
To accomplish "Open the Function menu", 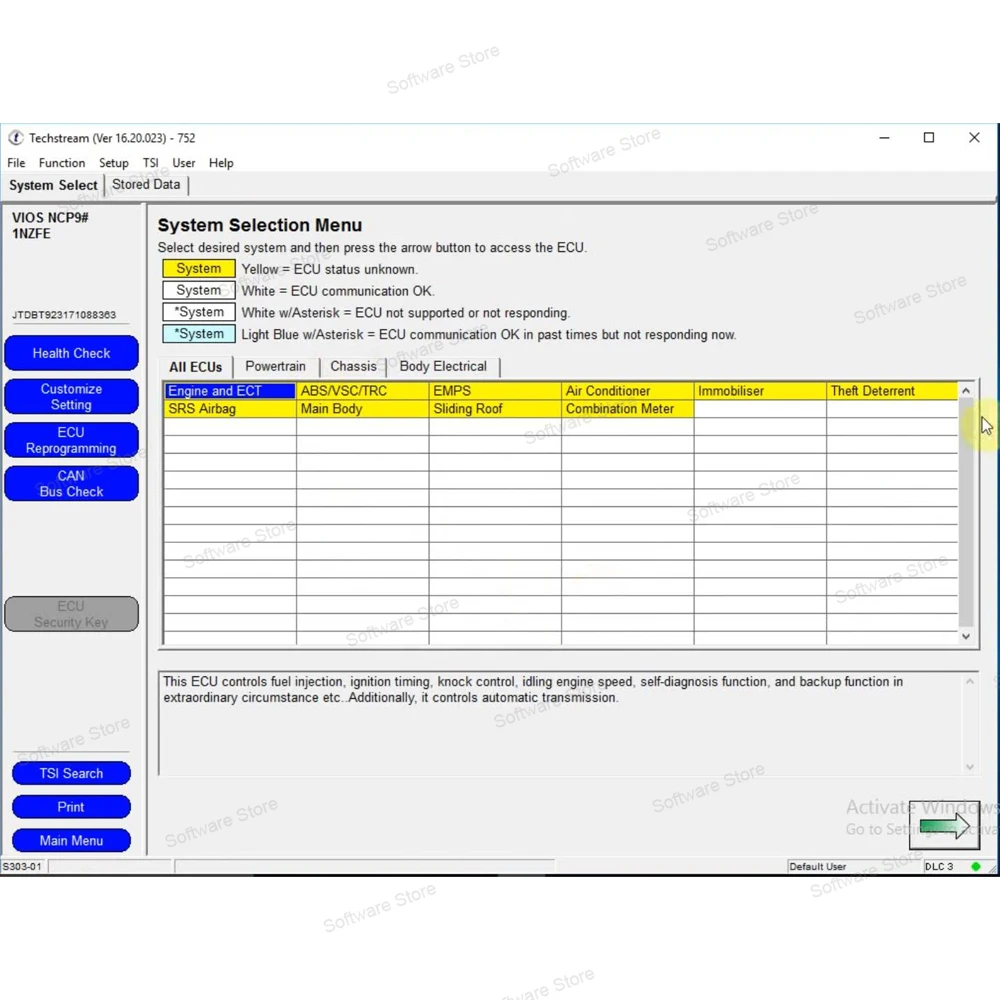I will (62, 163).
